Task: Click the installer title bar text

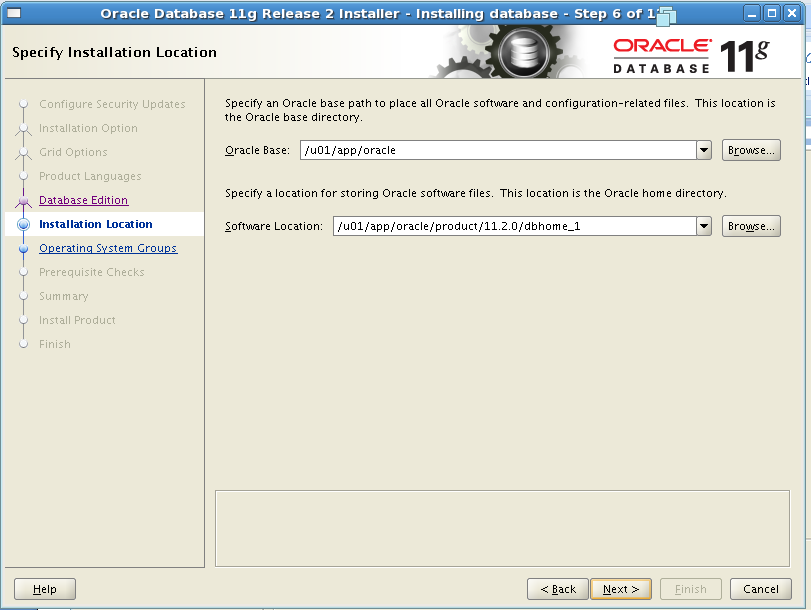Action: pyautogui.click(x=378, y=13)
